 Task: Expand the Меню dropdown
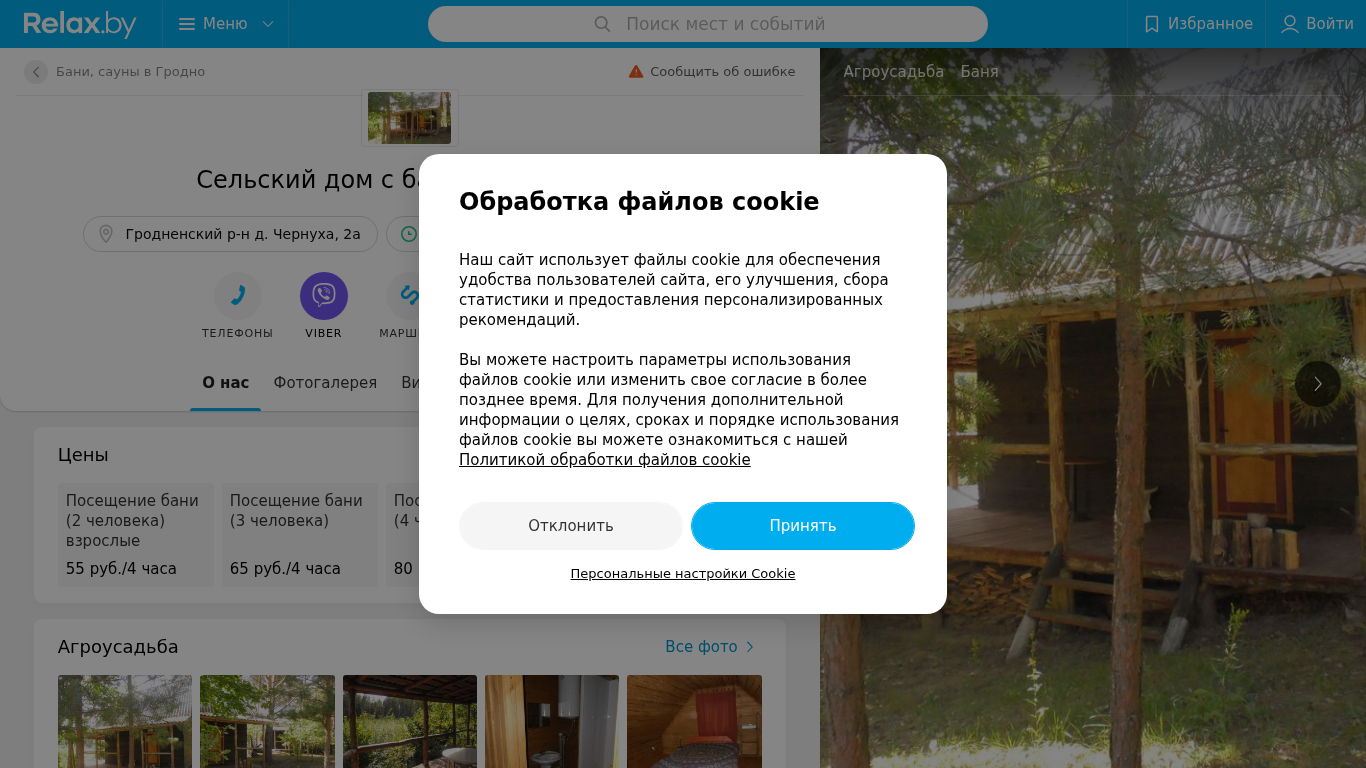pyautogui.click(x=226, y=24)
